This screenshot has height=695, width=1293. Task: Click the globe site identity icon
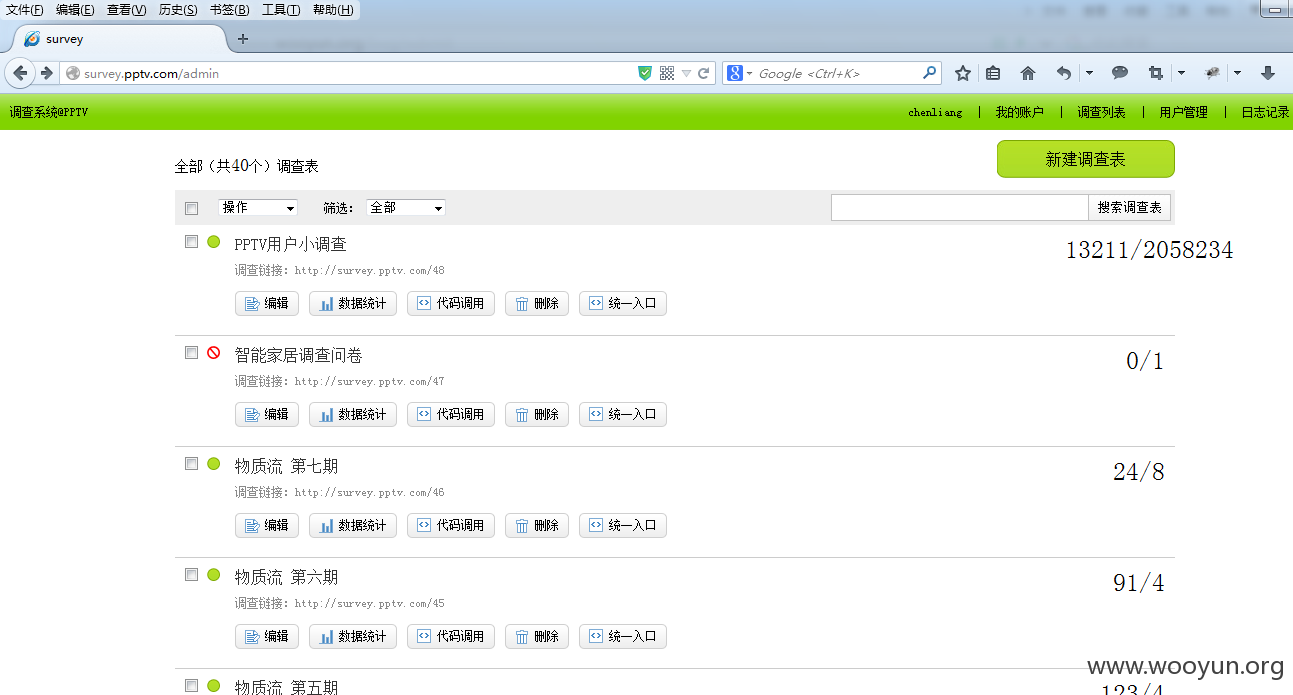[72, 73]
